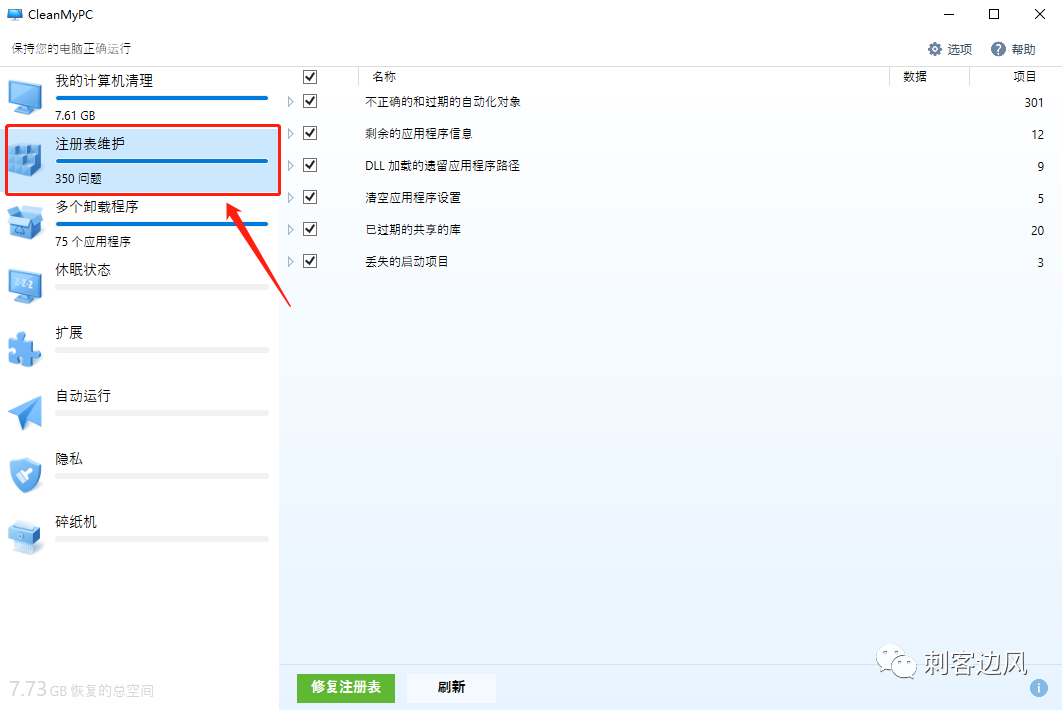Click the 数据 column header
The image size is (1062, 710).
coord(915,77)
